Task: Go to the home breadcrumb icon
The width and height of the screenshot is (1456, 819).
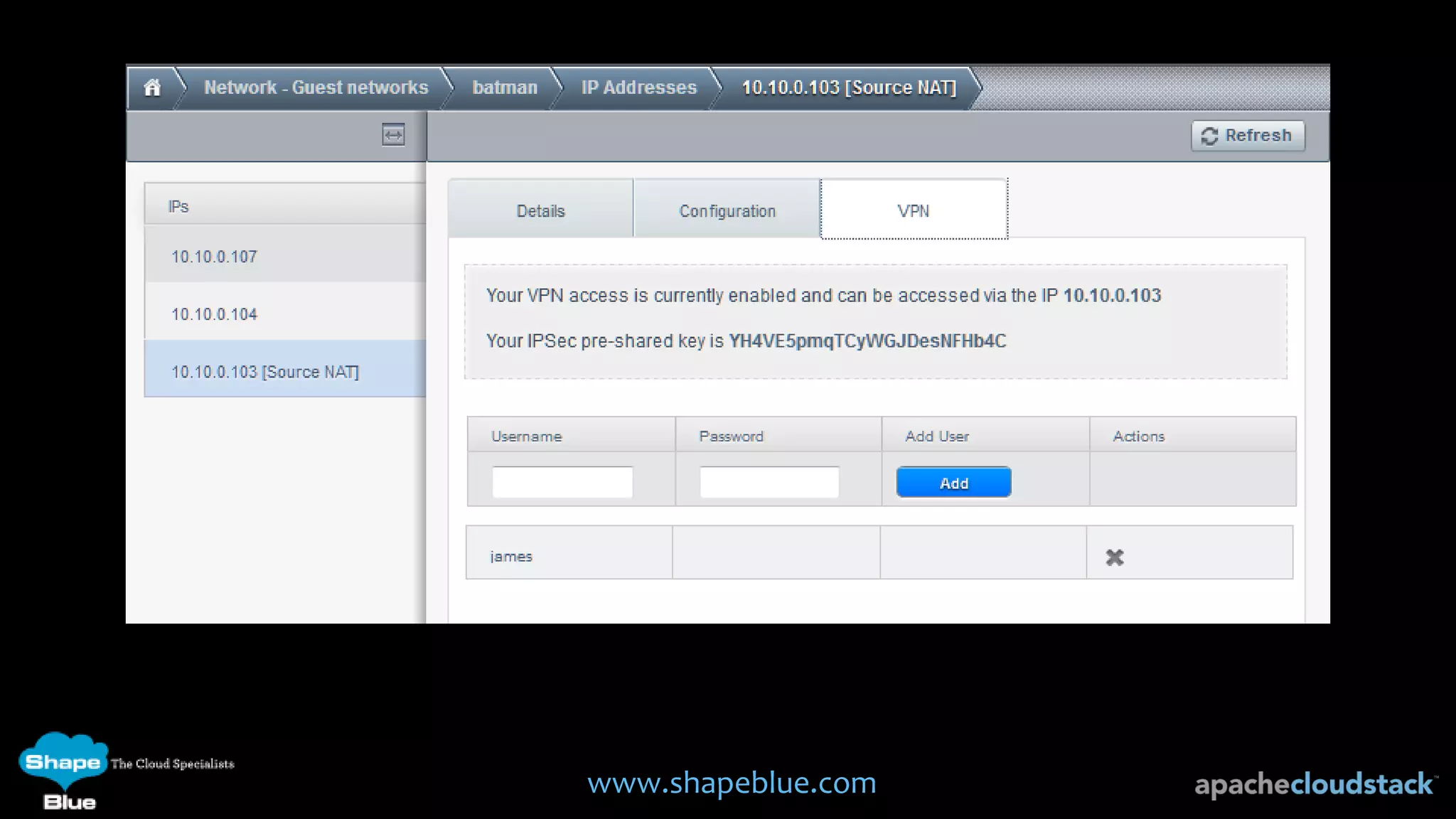Action: [152, 87]
